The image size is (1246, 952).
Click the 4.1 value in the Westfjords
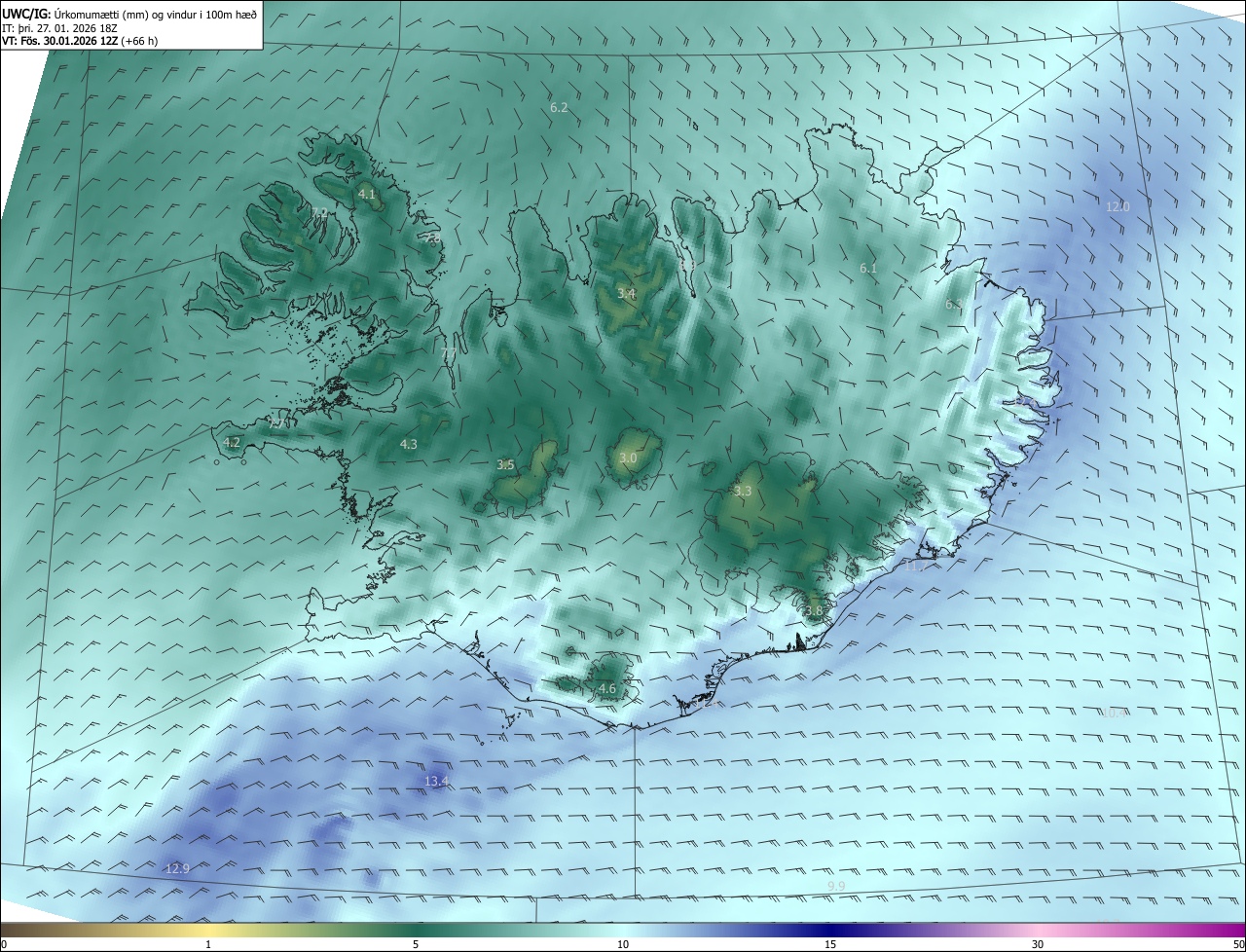point(367,195)
